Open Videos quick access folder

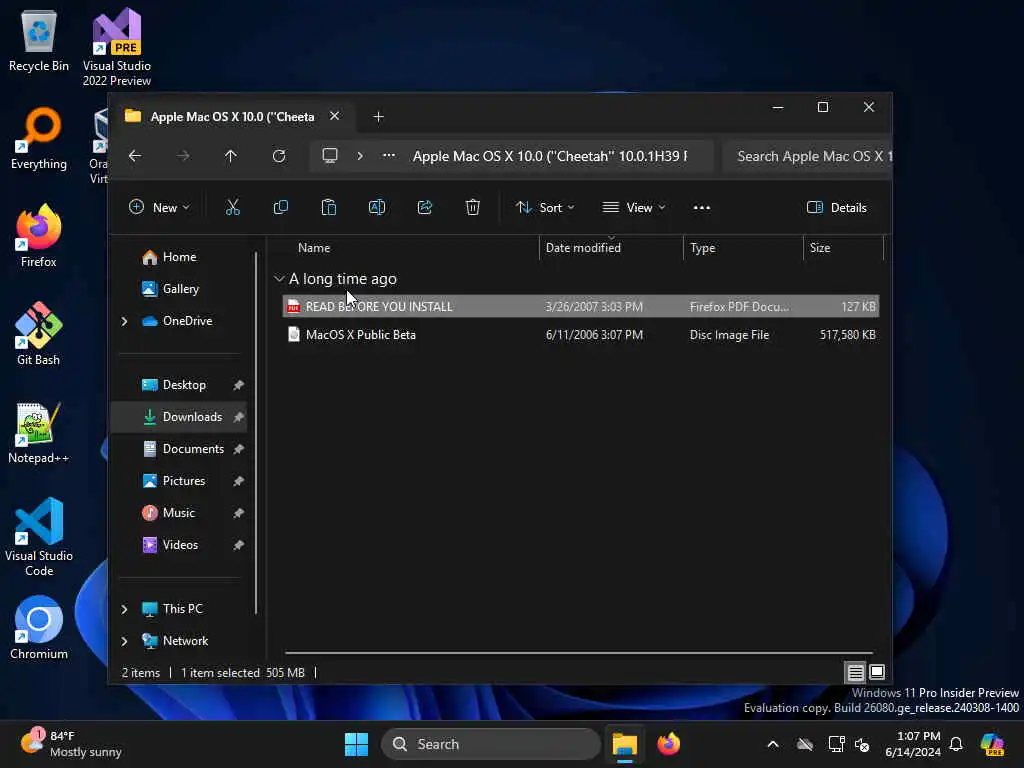[x=180, y=545]
